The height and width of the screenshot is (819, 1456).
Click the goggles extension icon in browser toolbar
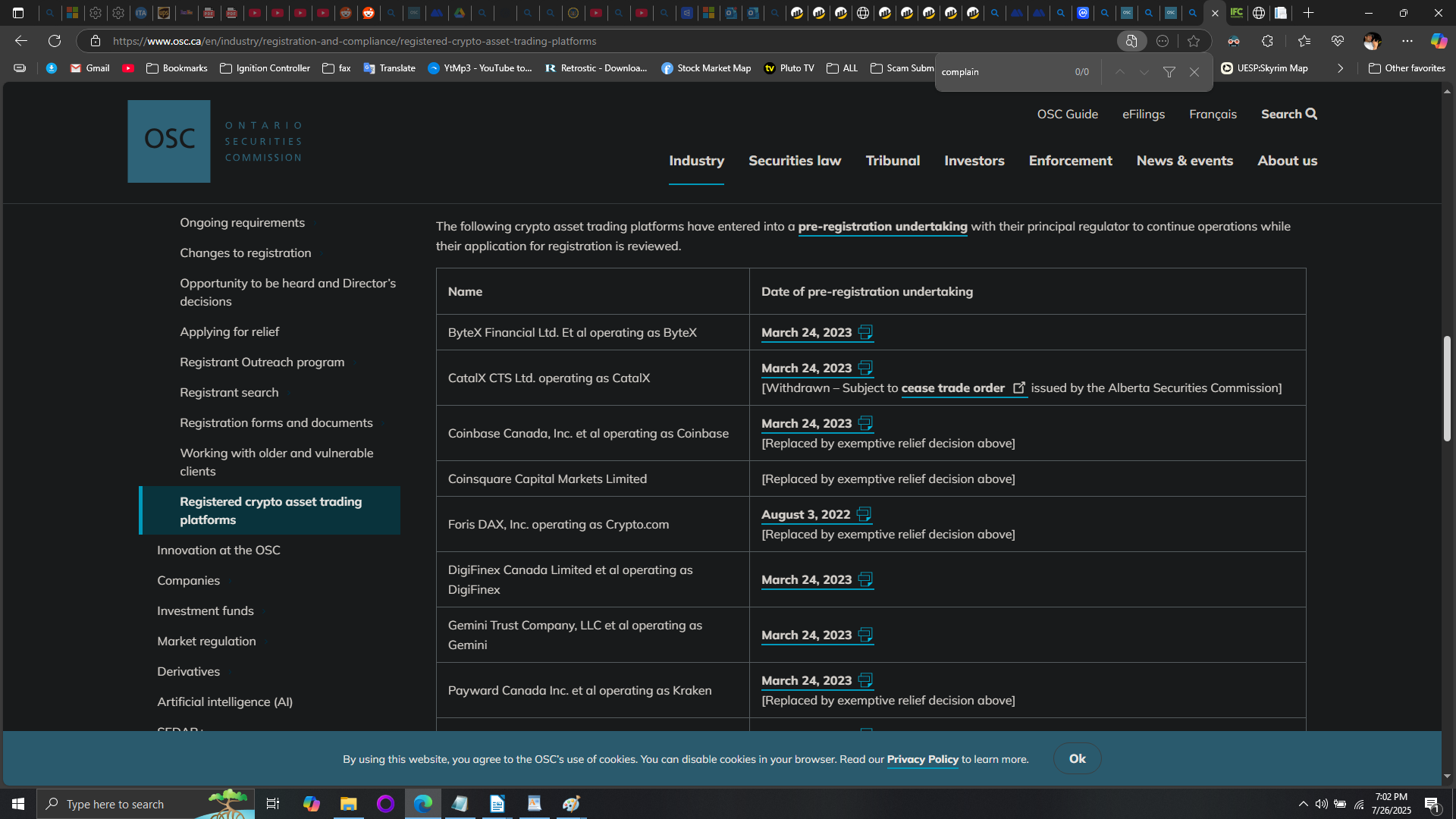pyautogui.click(x=1234, y=41)
